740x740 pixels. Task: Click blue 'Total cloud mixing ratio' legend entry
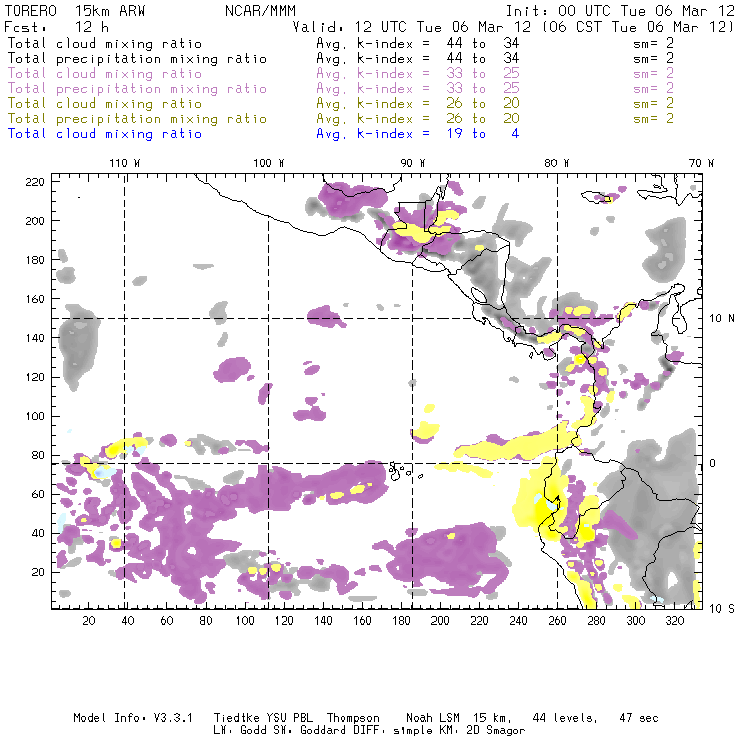point(104,134)
